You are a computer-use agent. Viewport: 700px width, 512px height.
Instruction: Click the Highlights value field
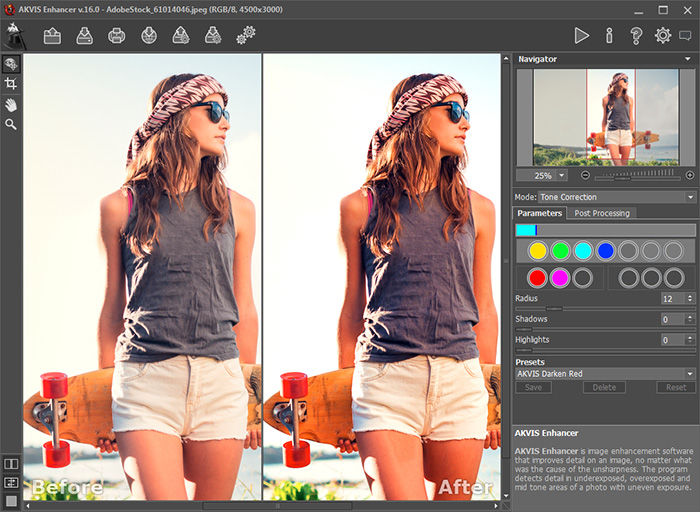tap(673, 340)
